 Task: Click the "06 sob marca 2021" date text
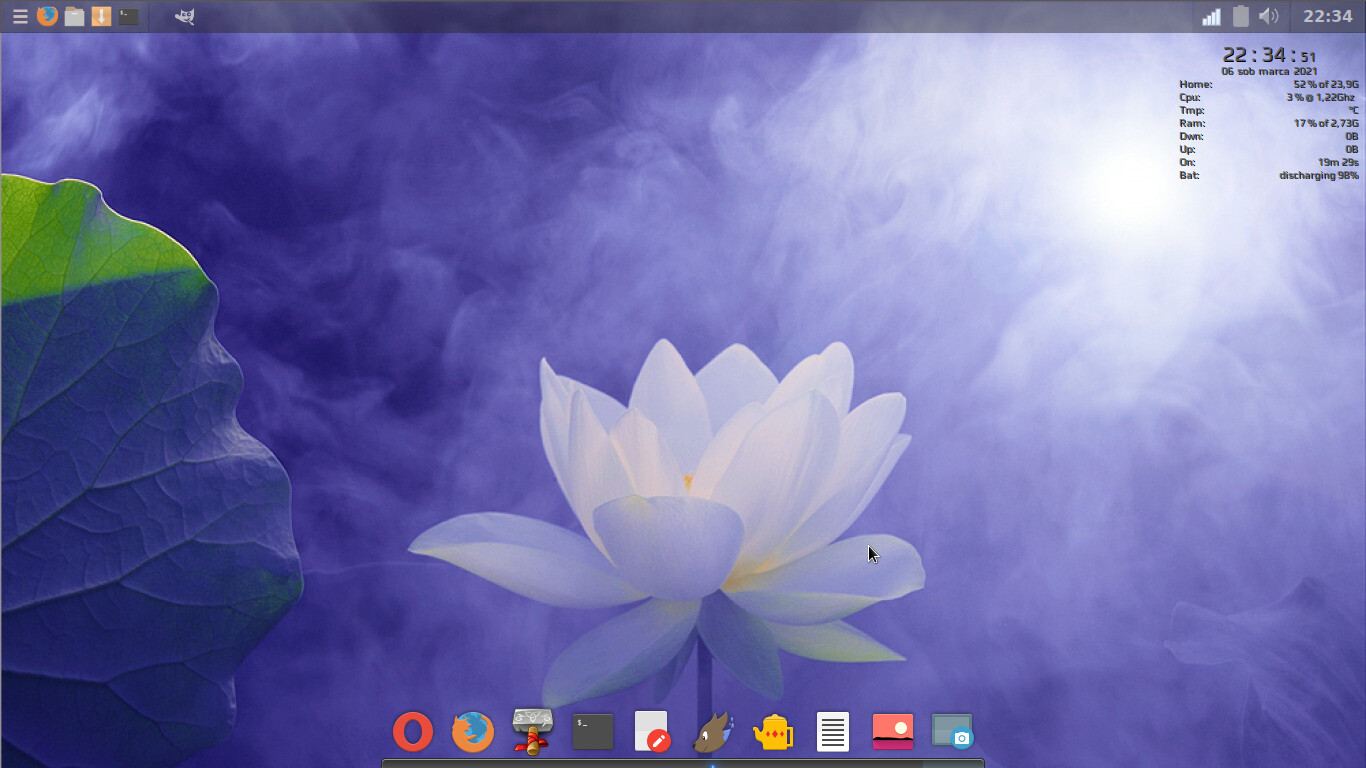coord(1269,71)
